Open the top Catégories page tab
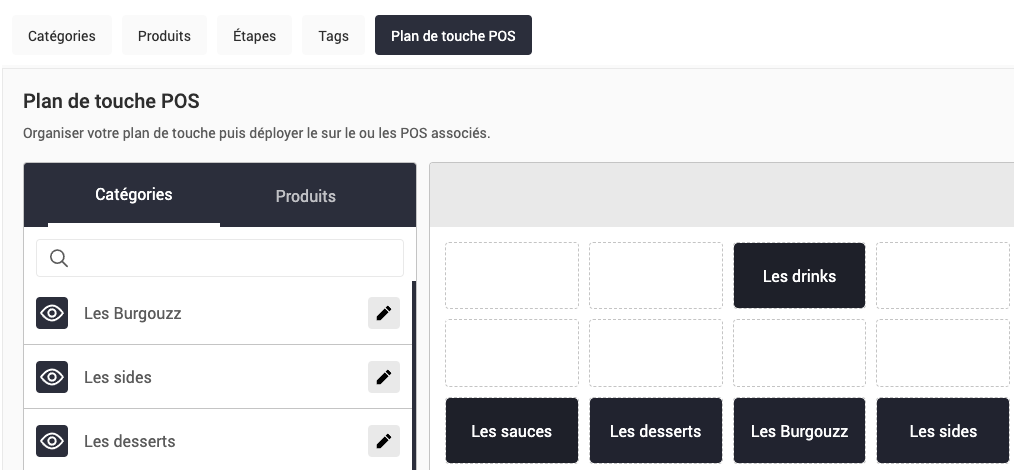The image size is (1014, 470). point(62,36)
